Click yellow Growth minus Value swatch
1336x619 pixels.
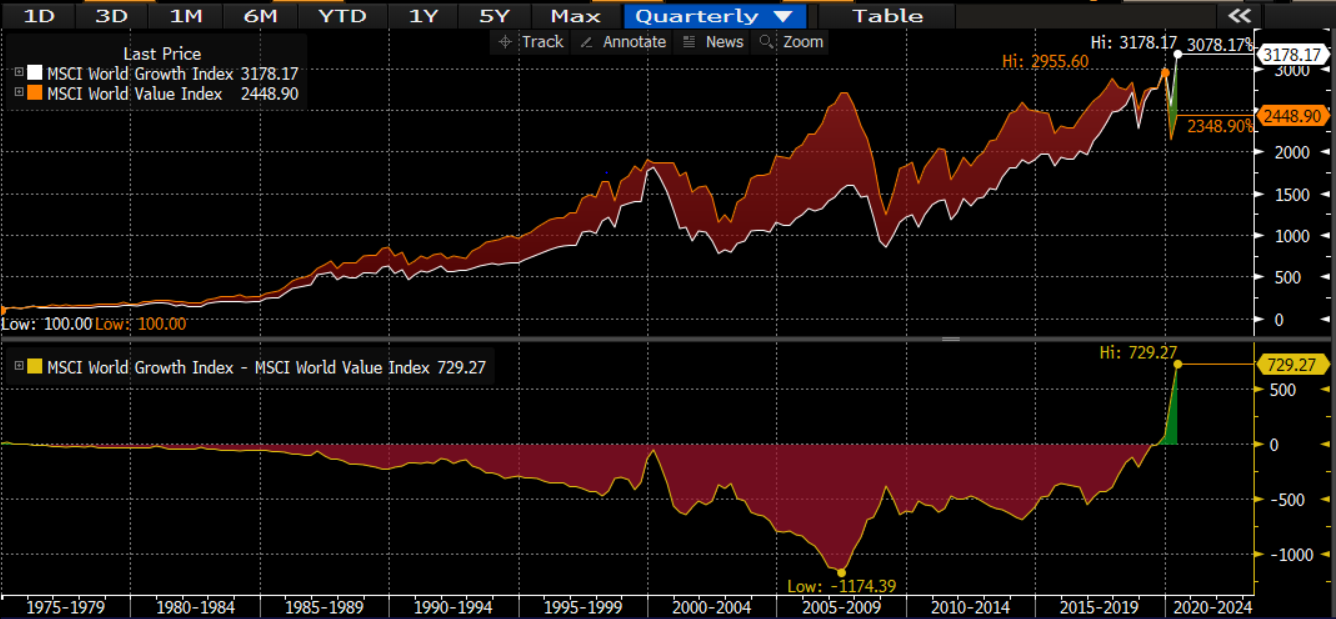point(35,367)
